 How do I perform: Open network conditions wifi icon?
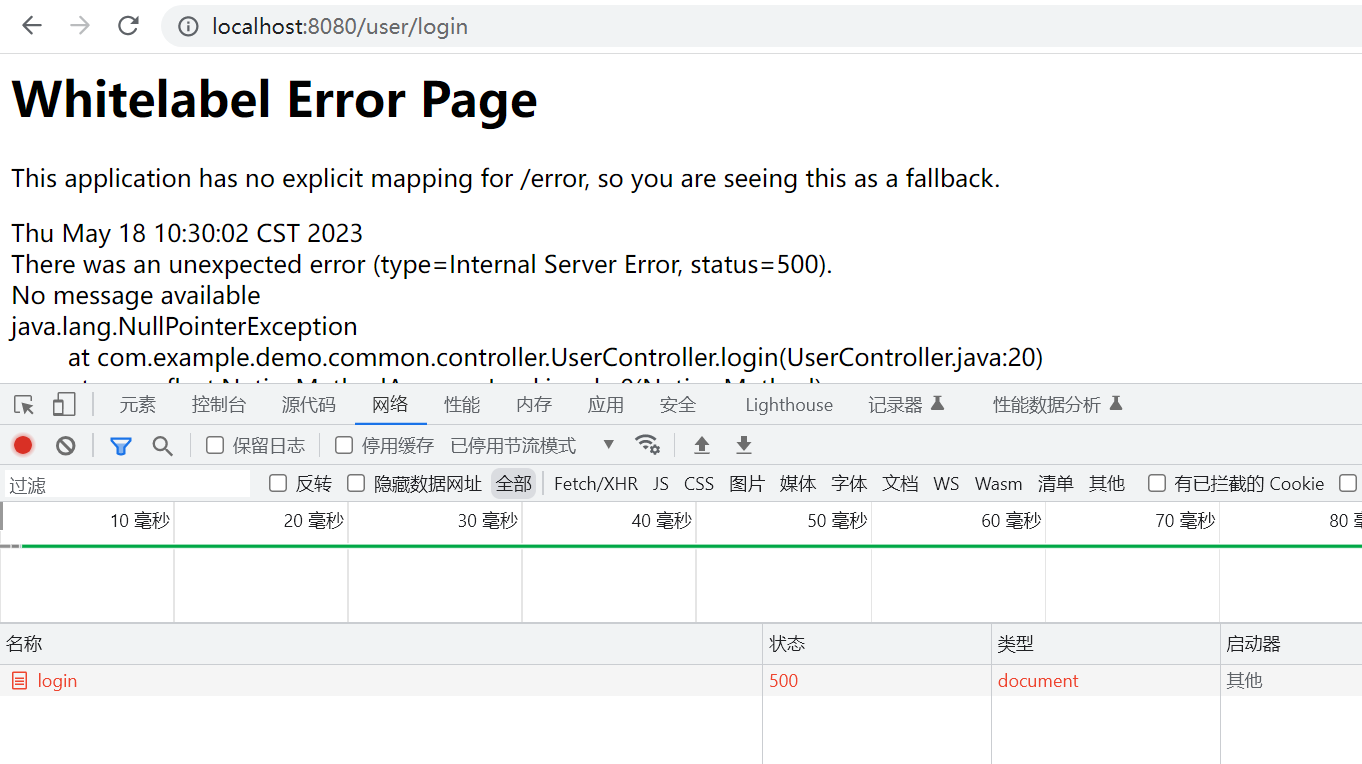point(647,445)
